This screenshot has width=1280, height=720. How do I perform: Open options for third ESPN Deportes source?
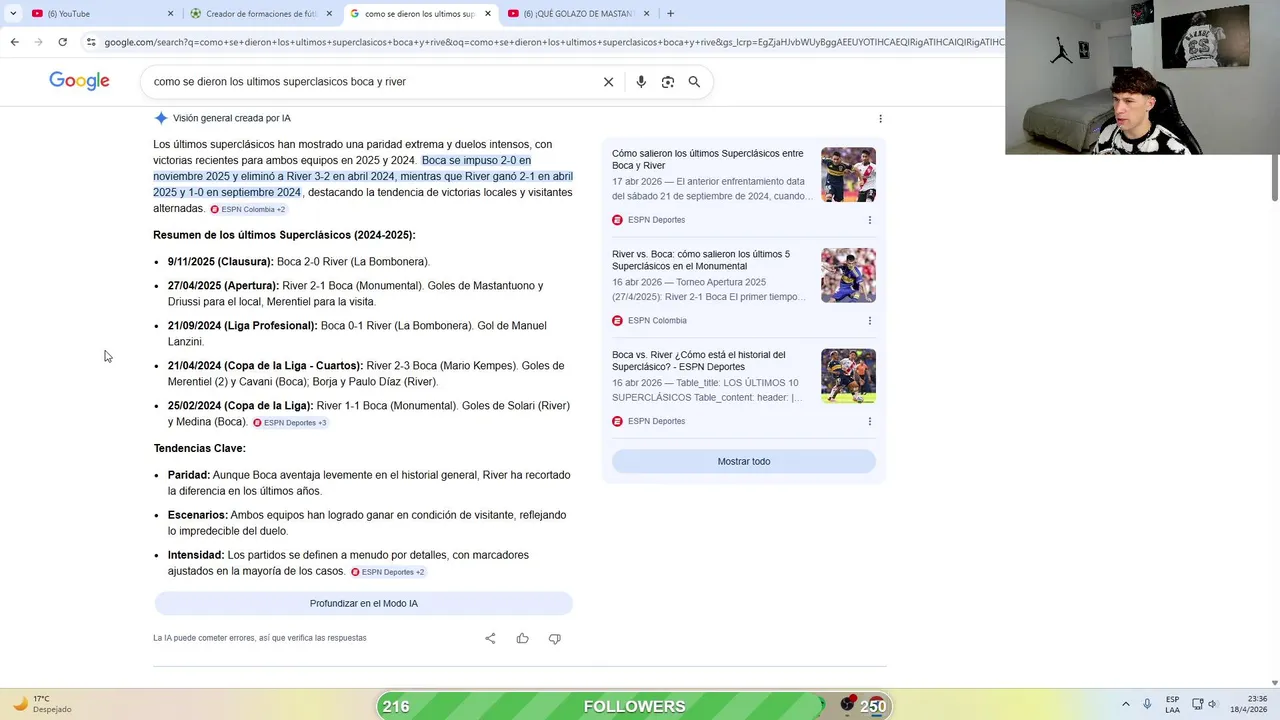click(x=869, y=421)
